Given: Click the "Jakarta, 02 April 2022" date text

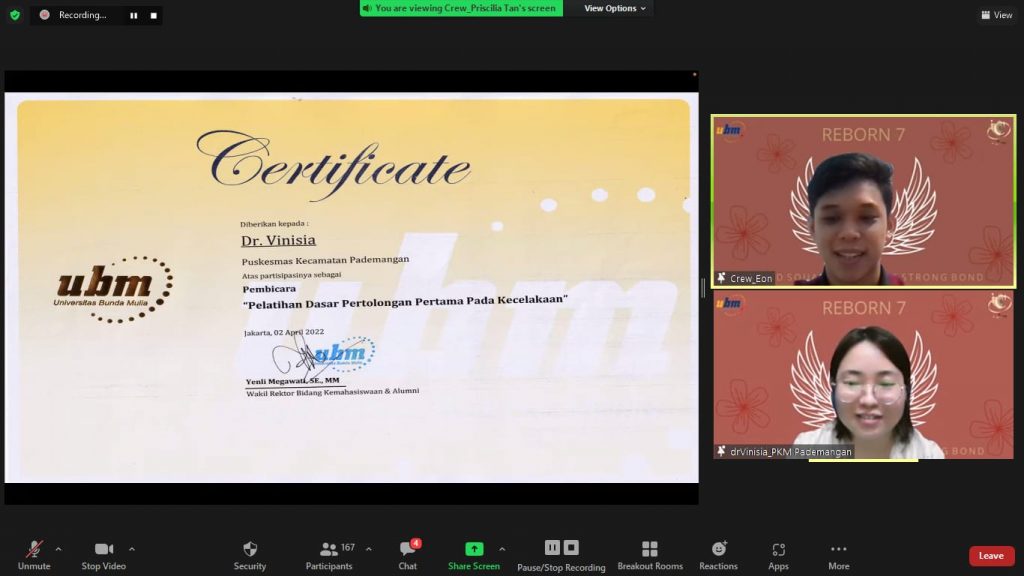Looking at the screenshot, I should click(284, 332).
